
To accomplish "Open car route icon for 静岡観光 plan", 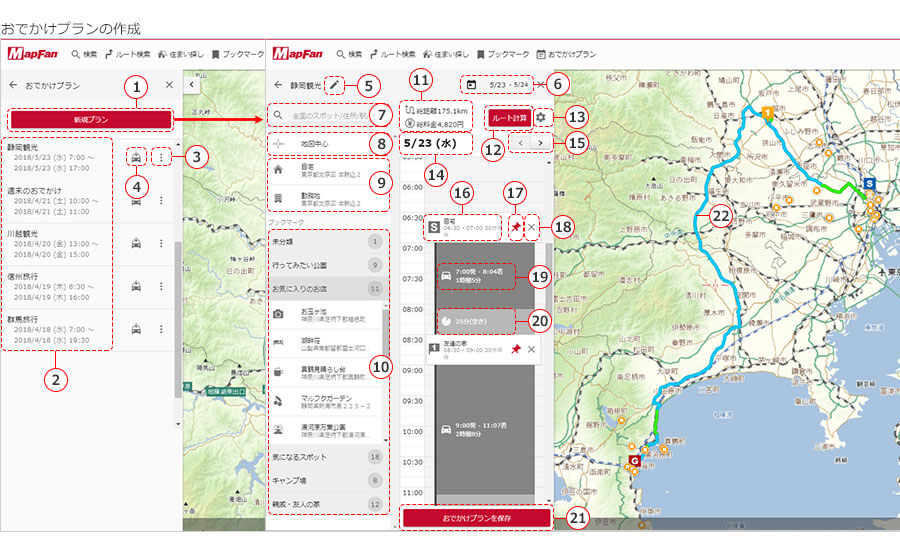I will pos(136,157).
